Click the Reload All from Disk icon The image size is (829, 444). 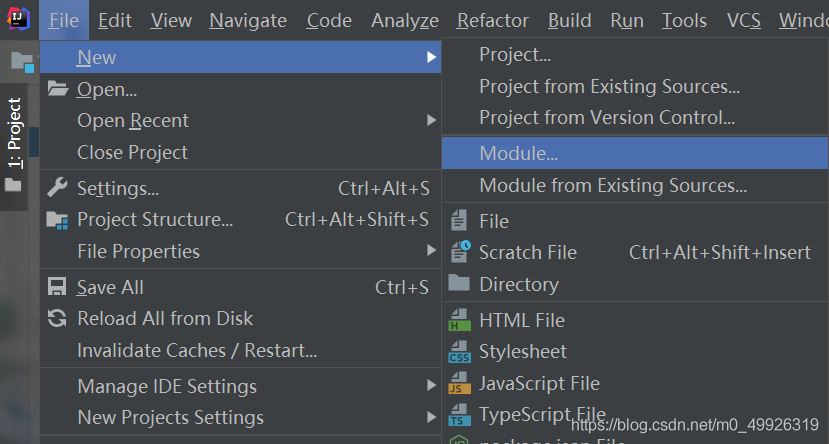point(58,318)
